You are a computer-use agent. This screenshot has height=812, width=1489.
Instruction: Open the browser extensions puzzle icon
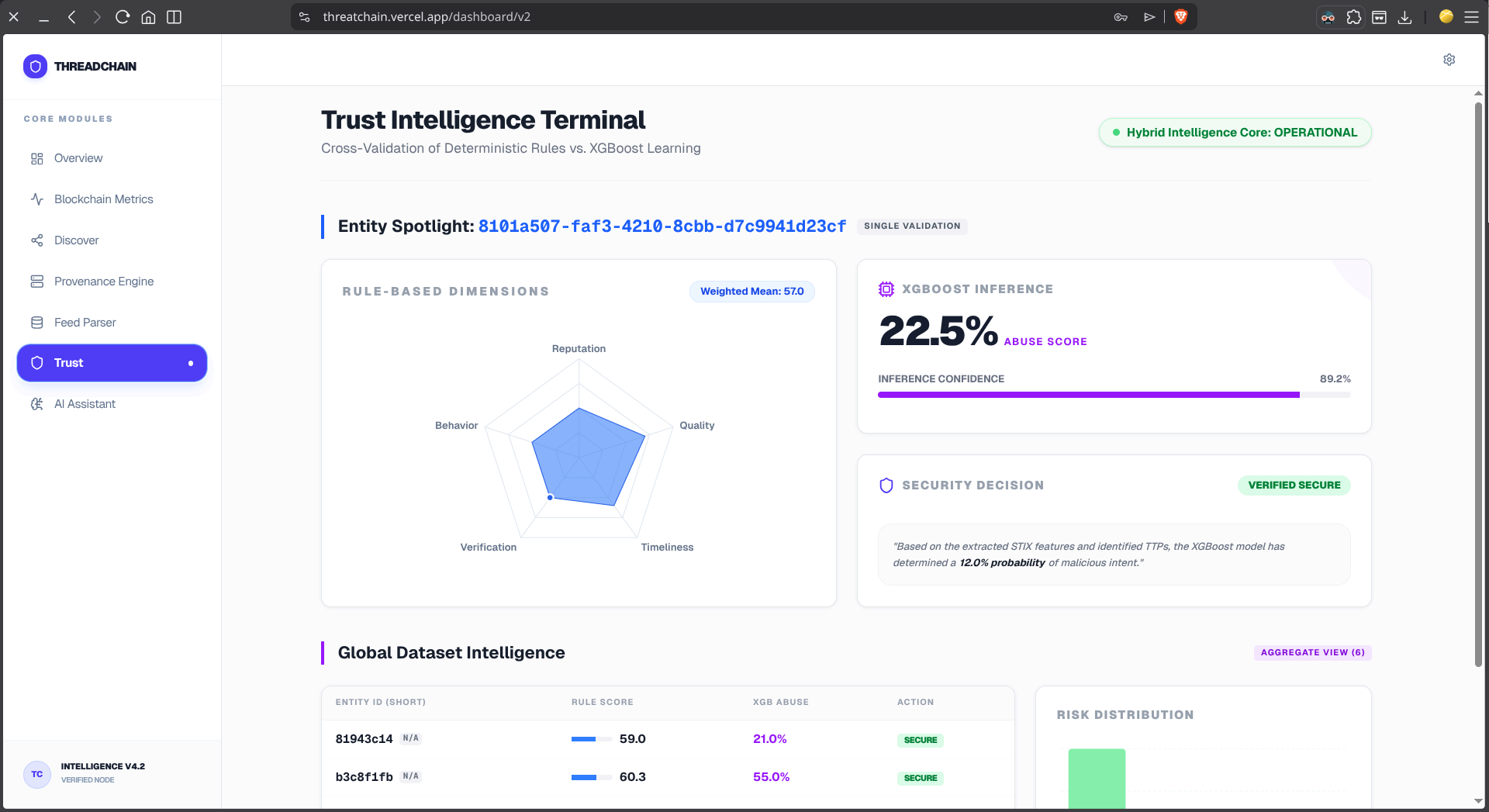1354,17
